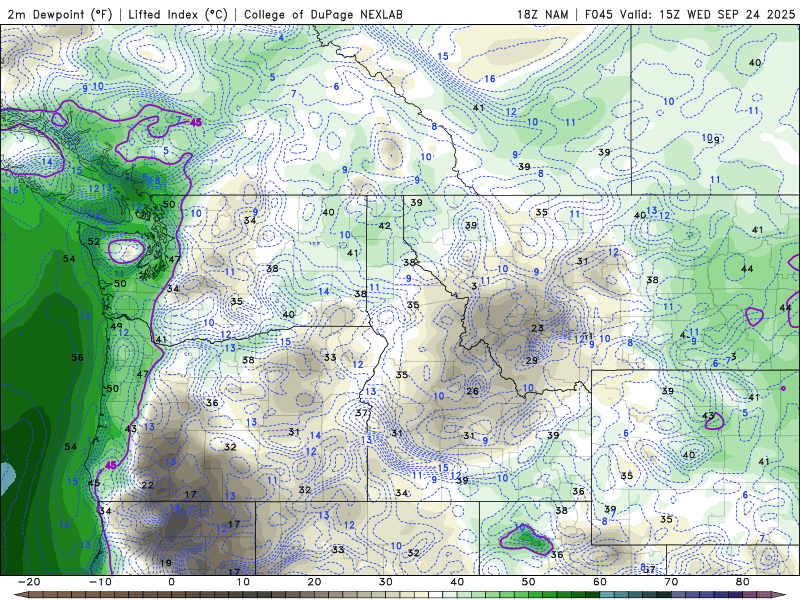The height and width of the screenshot is (600, 800).
Task: Click the 60 tick label on the color scale
Action: [x=600, y=582]
